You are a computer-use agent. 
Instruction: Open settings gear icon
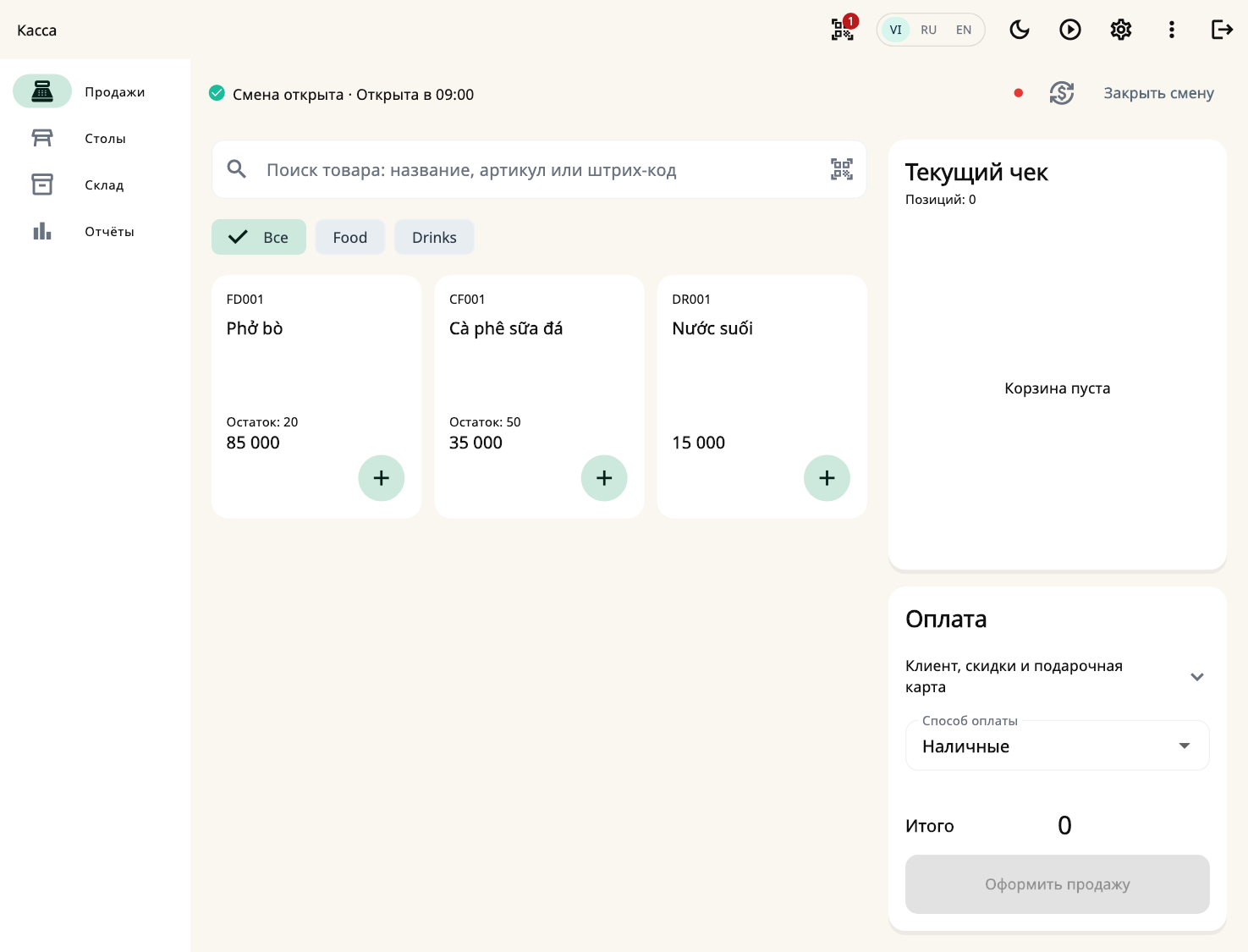coord(1121,30)
